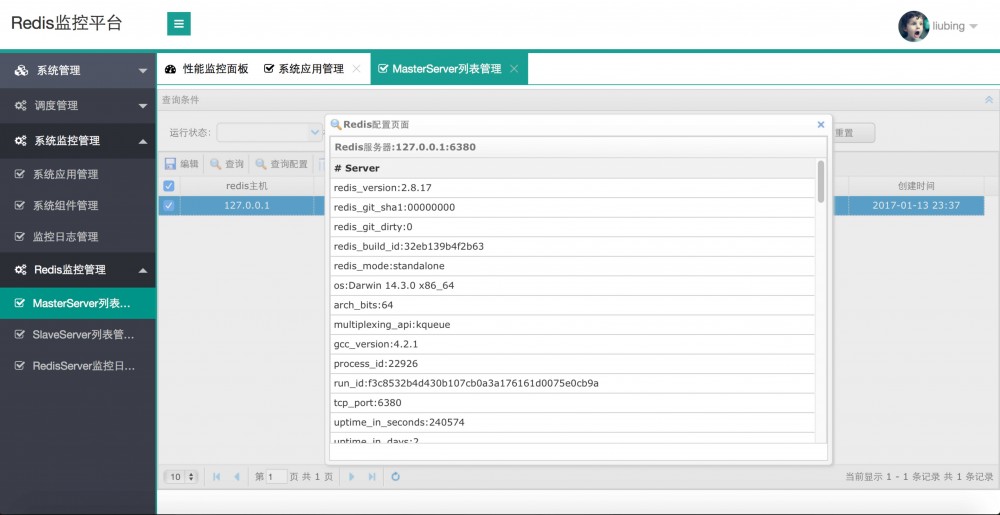1000x515 pixels.
Task: Switch to the 性能监控面板 tab
Action: 207,69
